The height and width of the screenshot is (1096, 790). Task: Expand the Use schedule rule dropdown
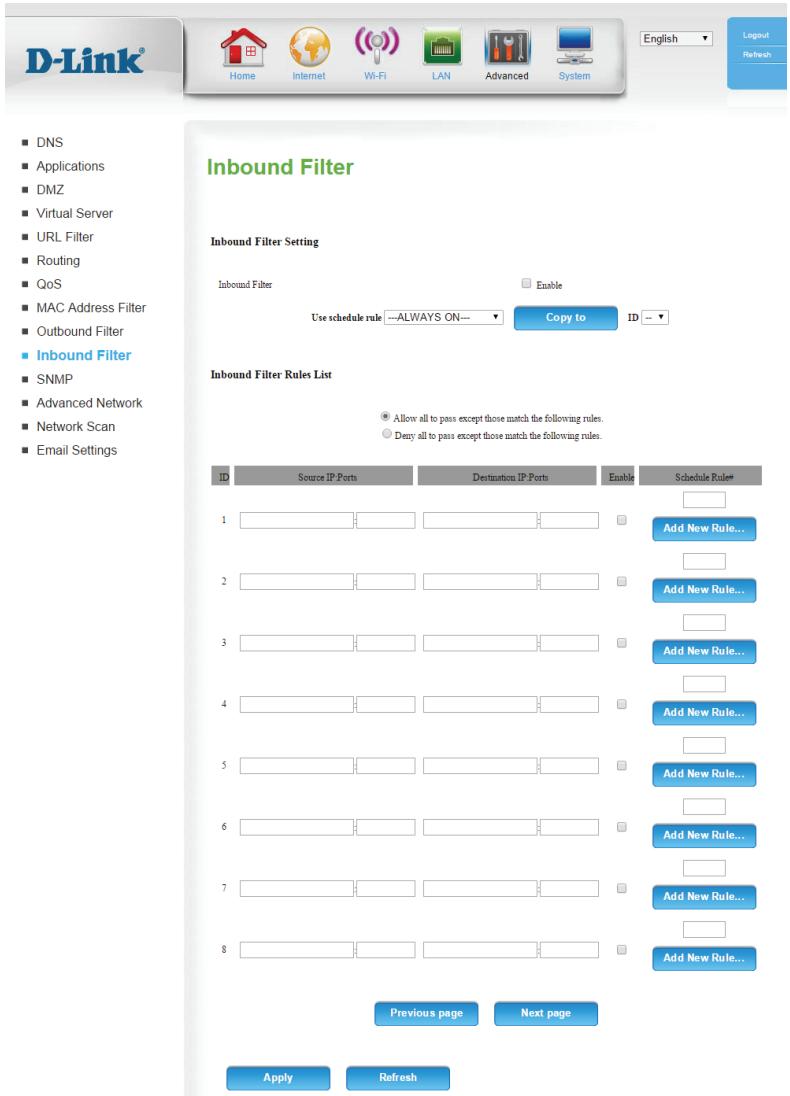point(443,317)
